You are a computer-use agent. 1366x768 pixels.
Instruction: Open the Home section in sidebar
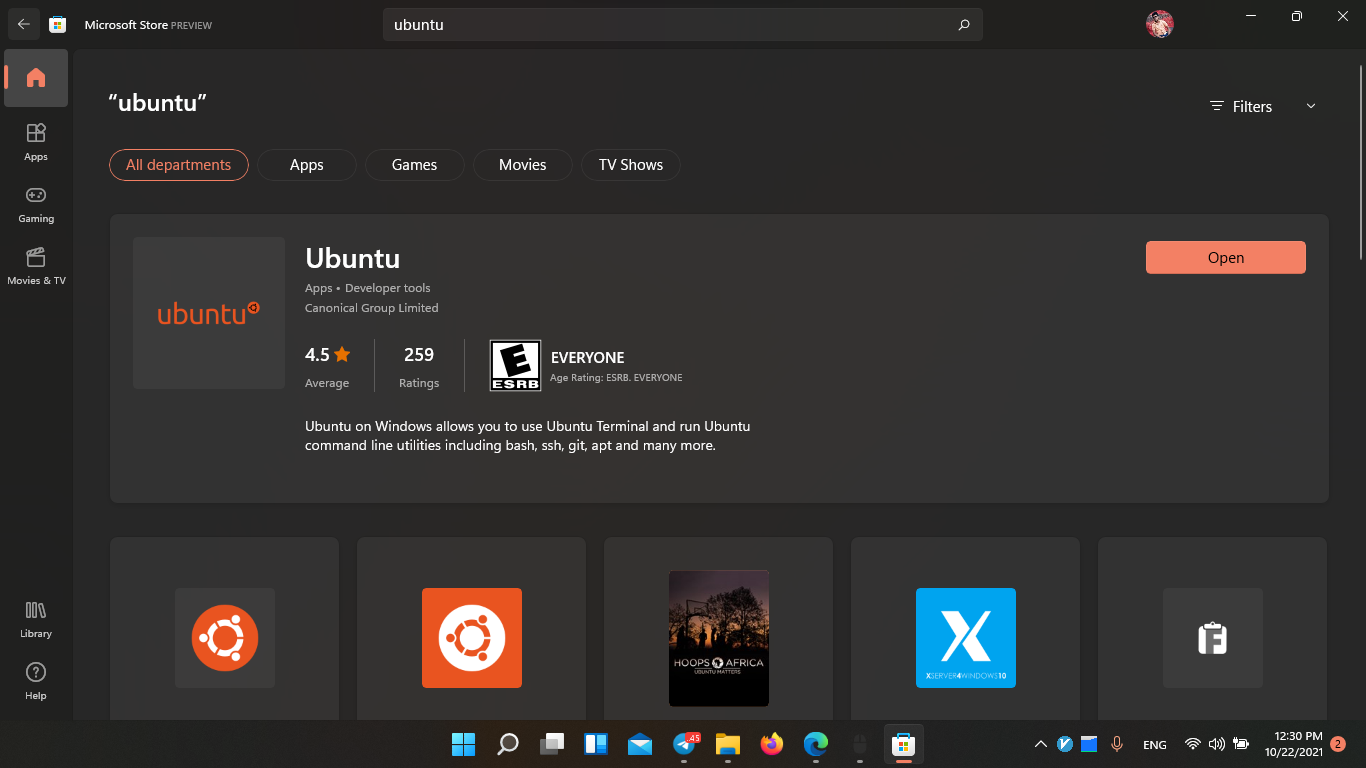(36, 78)
